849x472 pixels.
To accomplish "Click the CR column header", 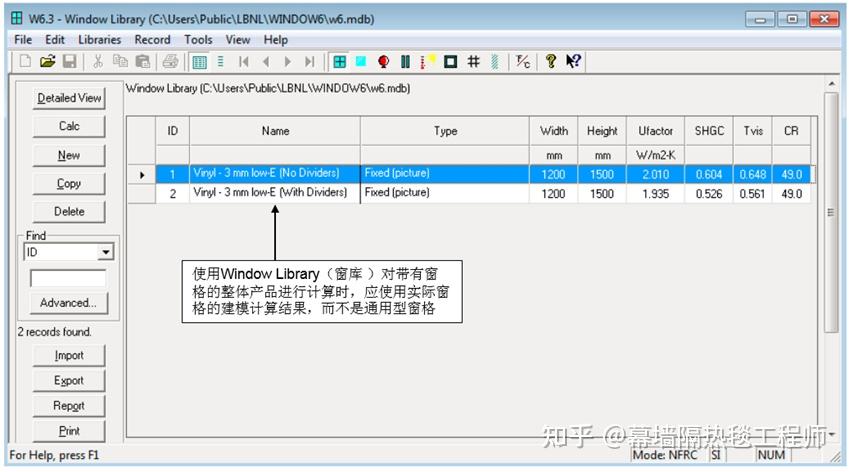I will pos(791,130).
